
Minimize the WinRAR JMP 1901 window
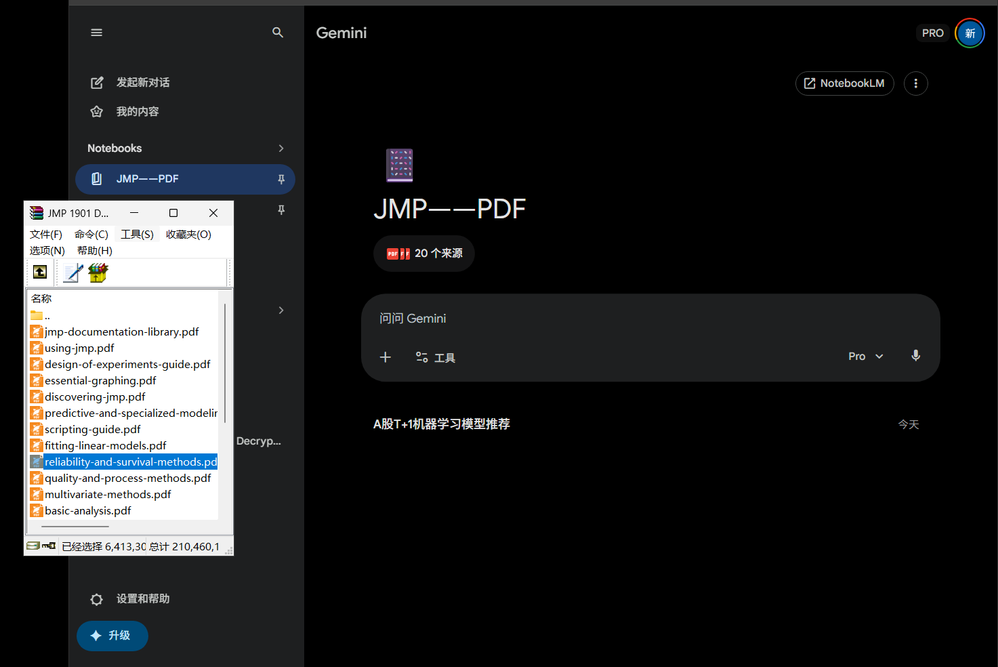[x=134, y=213]
